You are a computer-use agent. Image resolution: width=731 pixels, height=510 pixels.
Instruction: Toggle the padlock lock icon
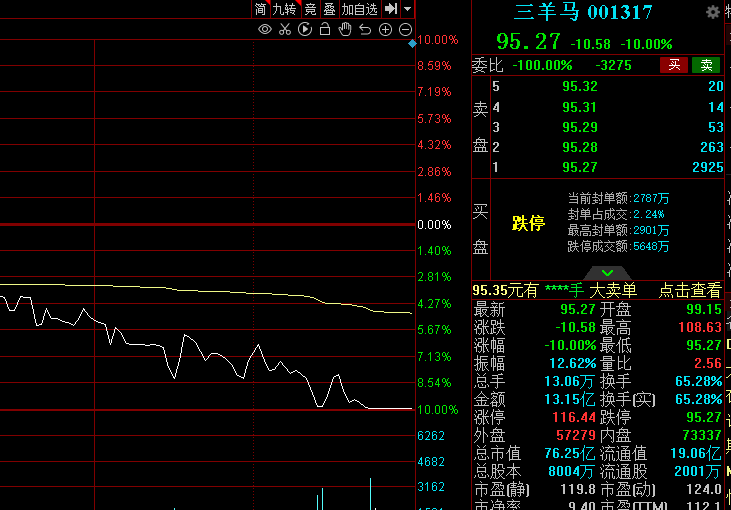[x=325, y=29]
